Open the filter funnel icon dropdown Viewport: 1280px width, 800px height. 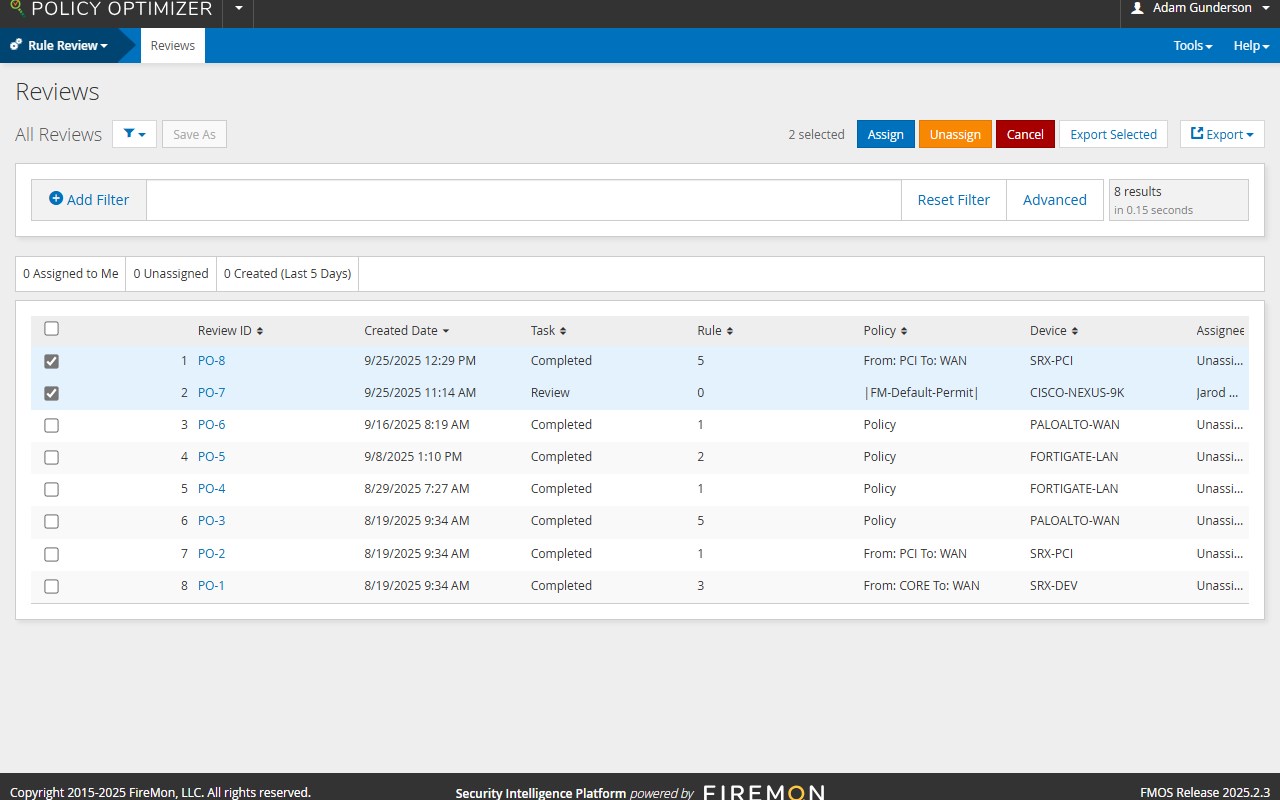tap(134, 134)
